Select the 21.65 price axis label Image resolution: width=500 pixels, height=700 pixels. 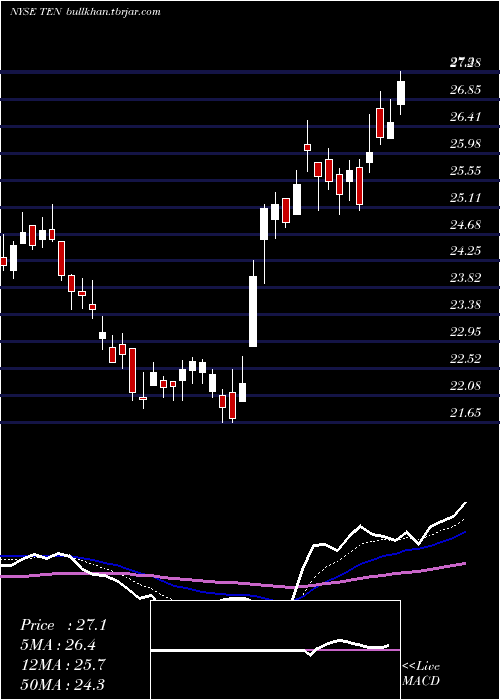click(x=465, y=412)
